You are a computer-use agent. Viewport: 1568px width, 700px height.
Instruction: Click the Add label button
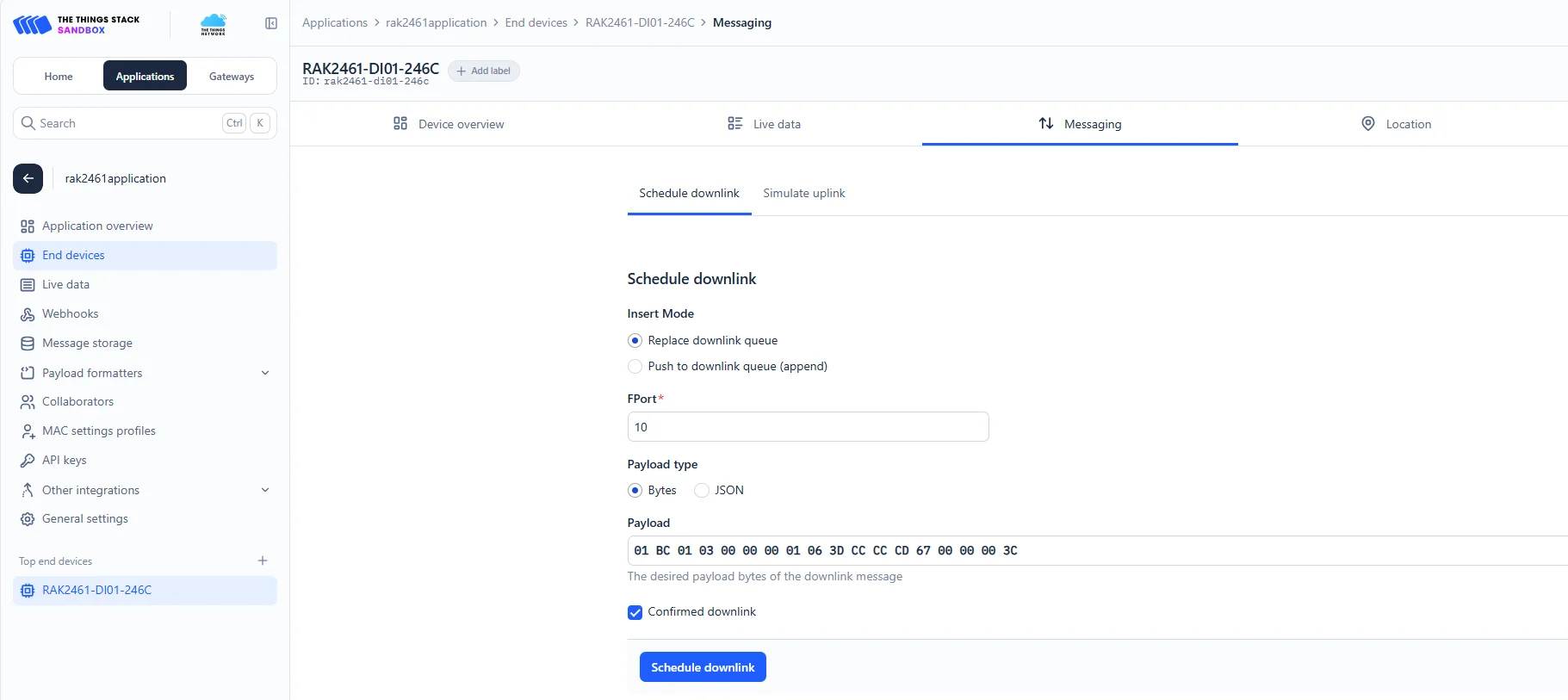click(x=483, y=71)
